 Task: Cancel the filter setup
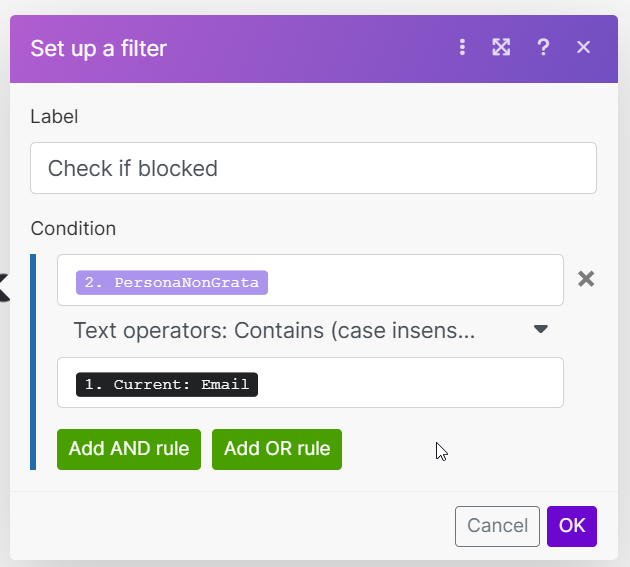pos(497,526)
